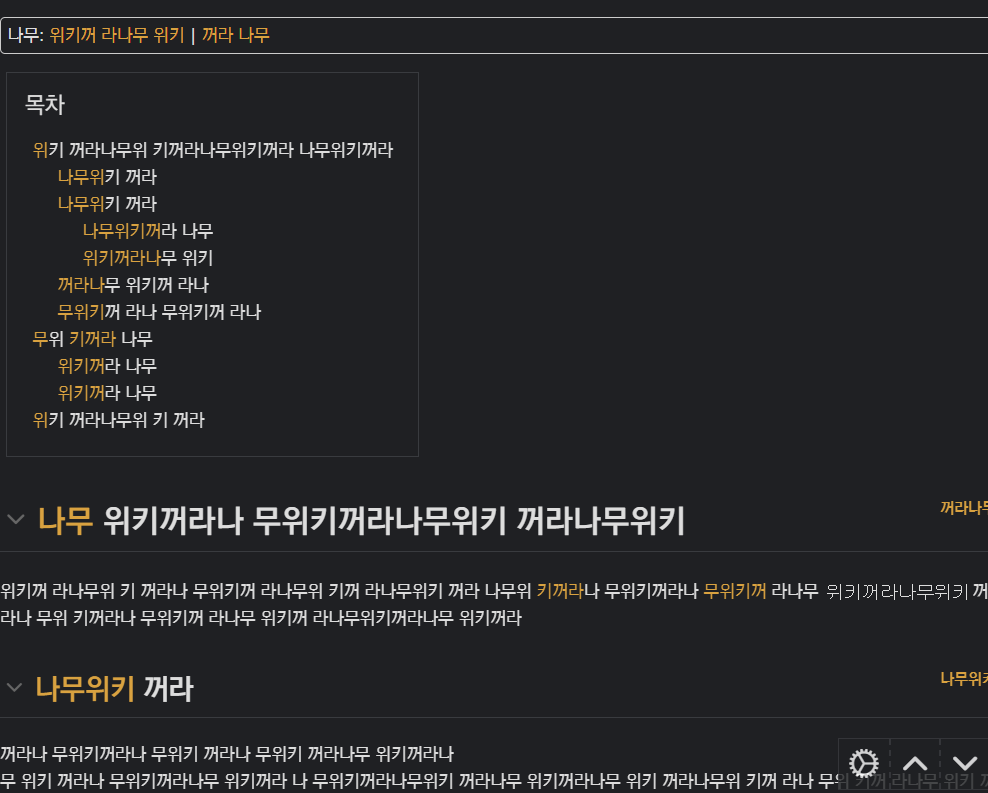Go to contents entry '무위 키꺼라 나무'
Viewport: 988px width, 793px height.
93,339
